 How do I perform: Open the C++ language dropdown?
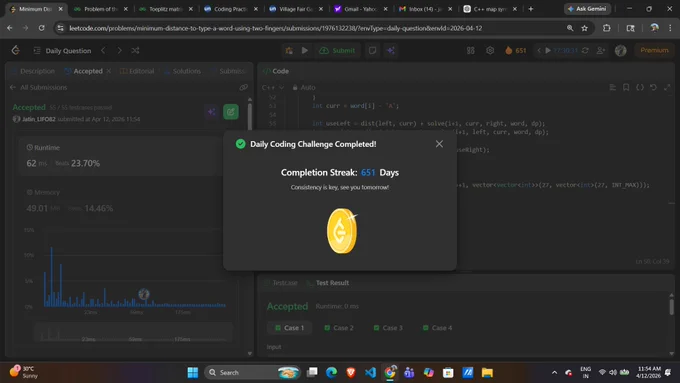[272, 87]
